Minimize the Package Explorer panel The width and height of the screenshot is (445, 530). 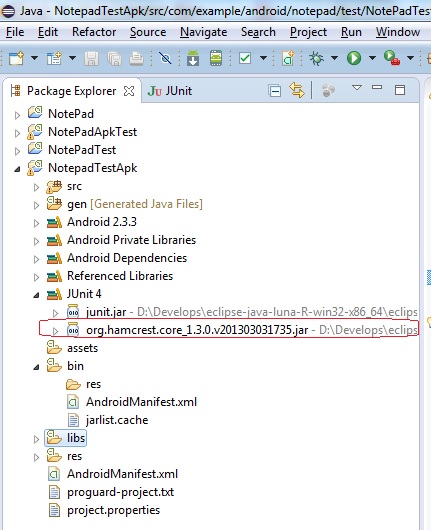(x=377, y=88)
